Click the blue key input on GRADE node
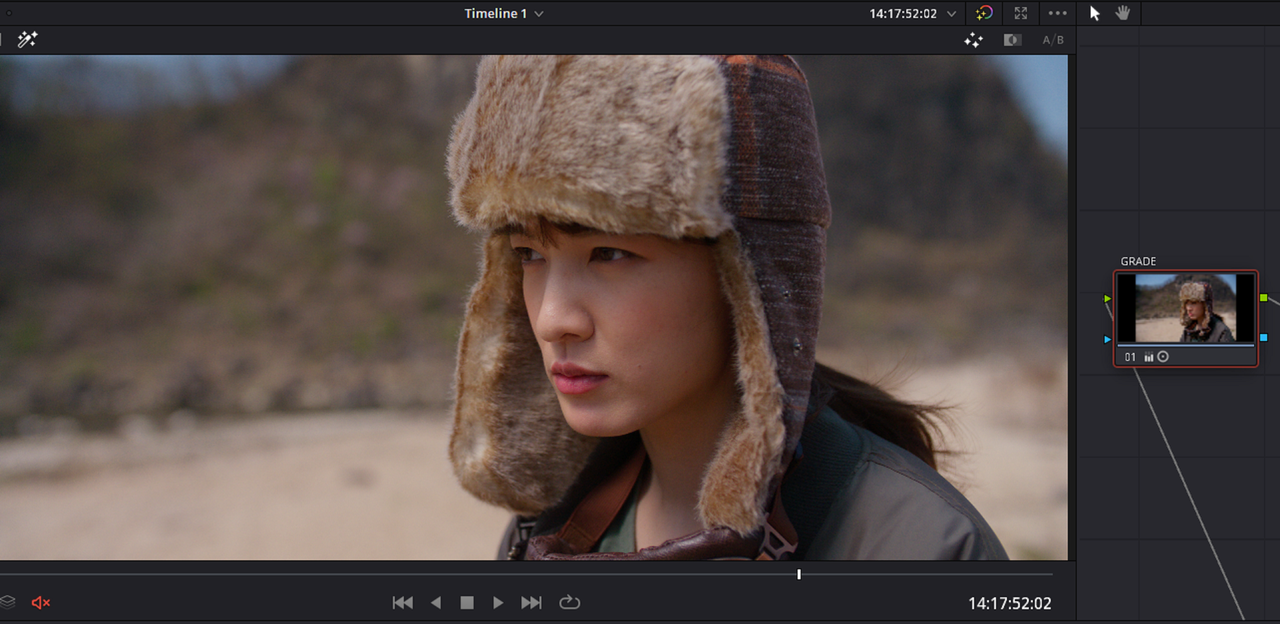Image resolution: width=1280 pixels, height=624 pixels. pos(1108,339)
